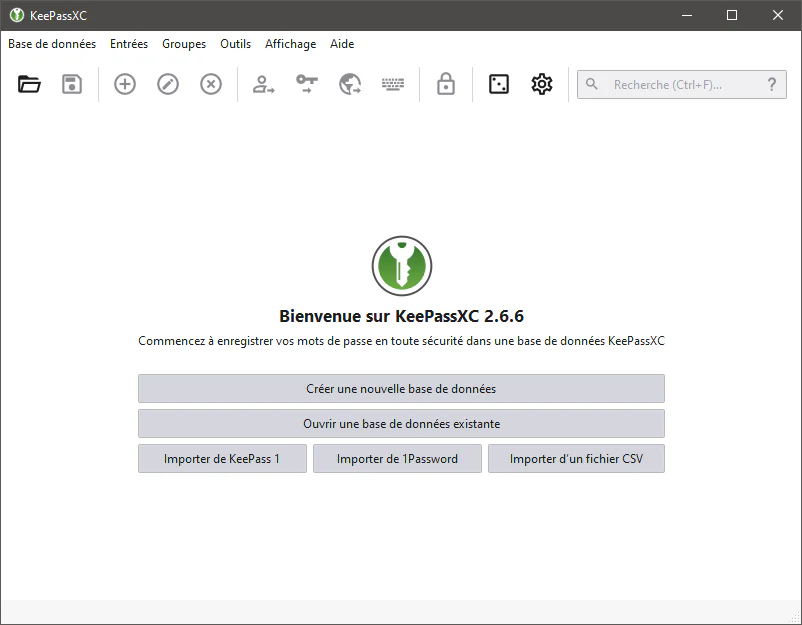Click Importer de KeePass 1 button
802x625 pixels.
coord(222,459)
